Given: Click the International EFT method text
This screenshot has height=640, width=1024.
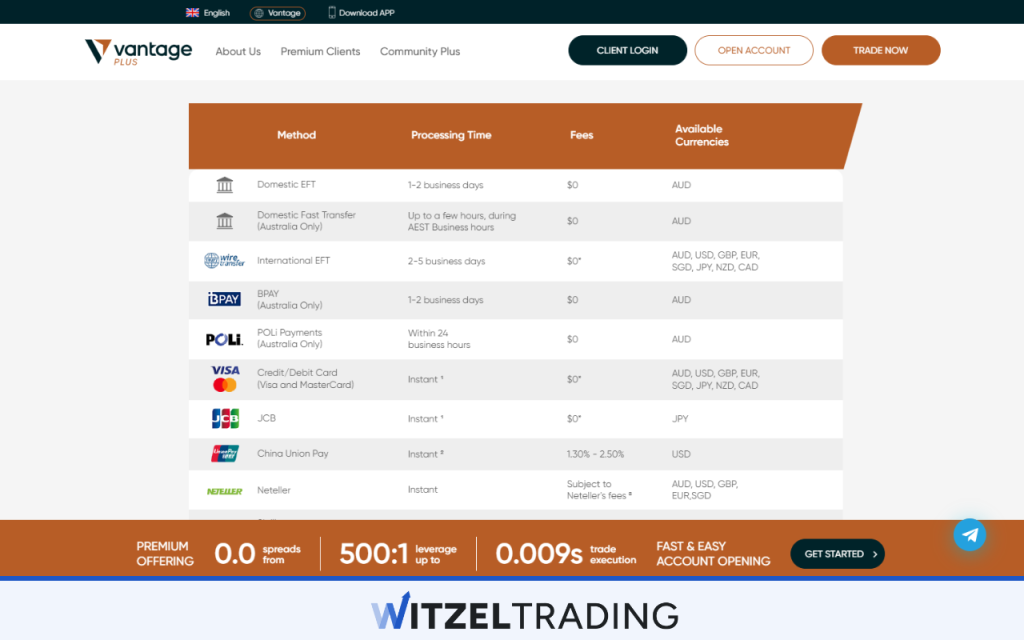Looking at the screenshot, I should [x=293, y=261].
